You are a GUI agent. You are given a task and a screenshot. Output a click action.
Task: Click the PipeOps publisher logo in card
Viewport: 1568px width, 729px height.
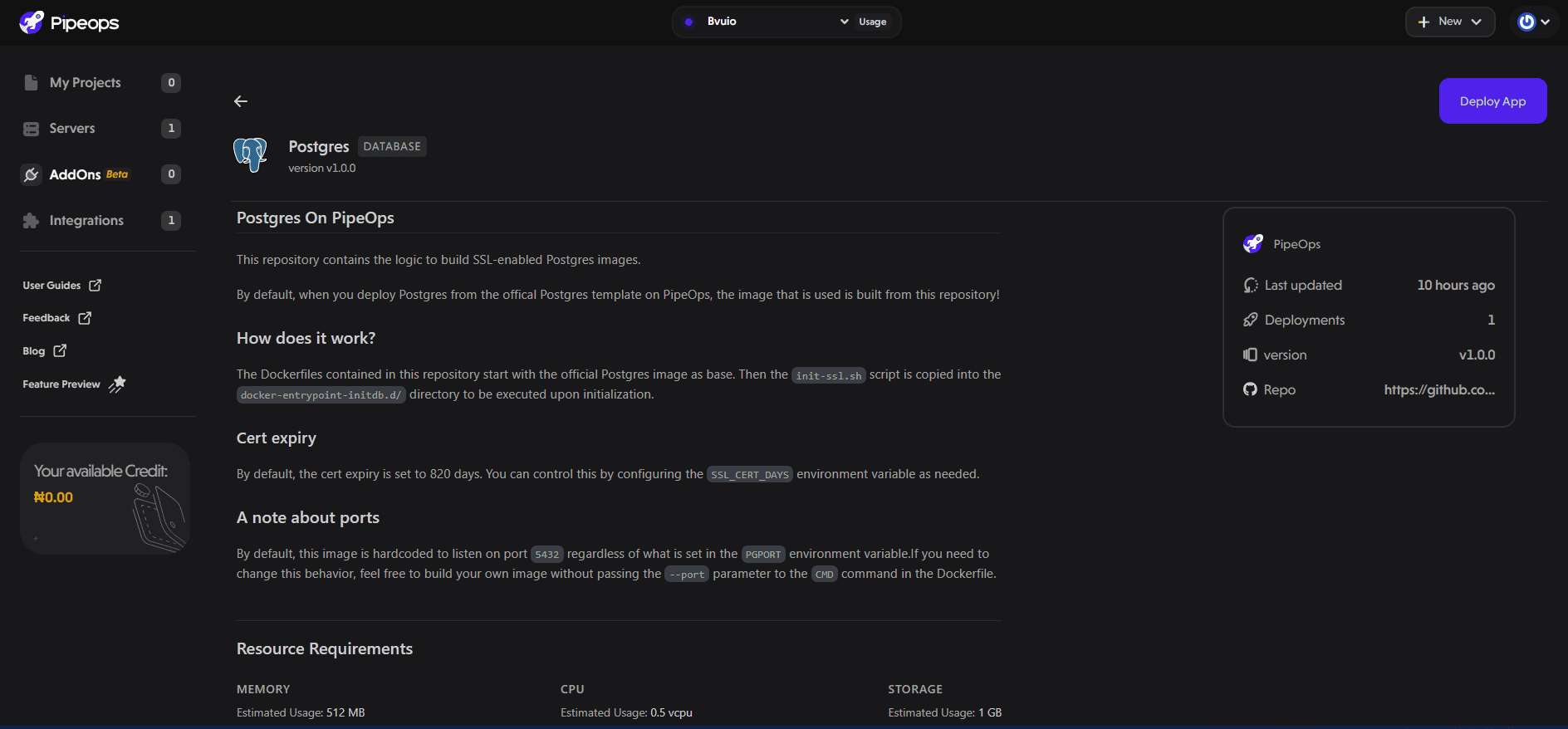pyautogui.click(x=1252, y=243)
